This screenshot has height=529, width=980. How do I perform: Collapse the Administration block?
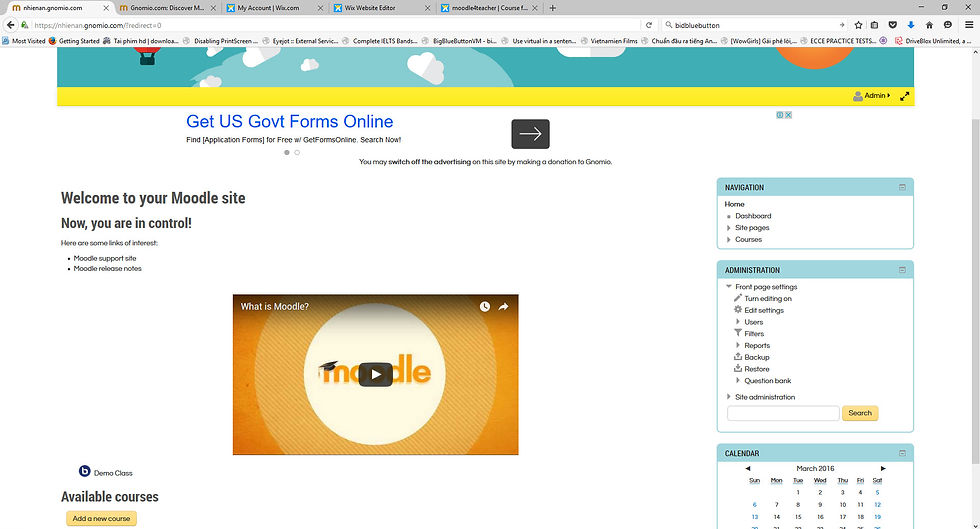click(x=902, y=270)
